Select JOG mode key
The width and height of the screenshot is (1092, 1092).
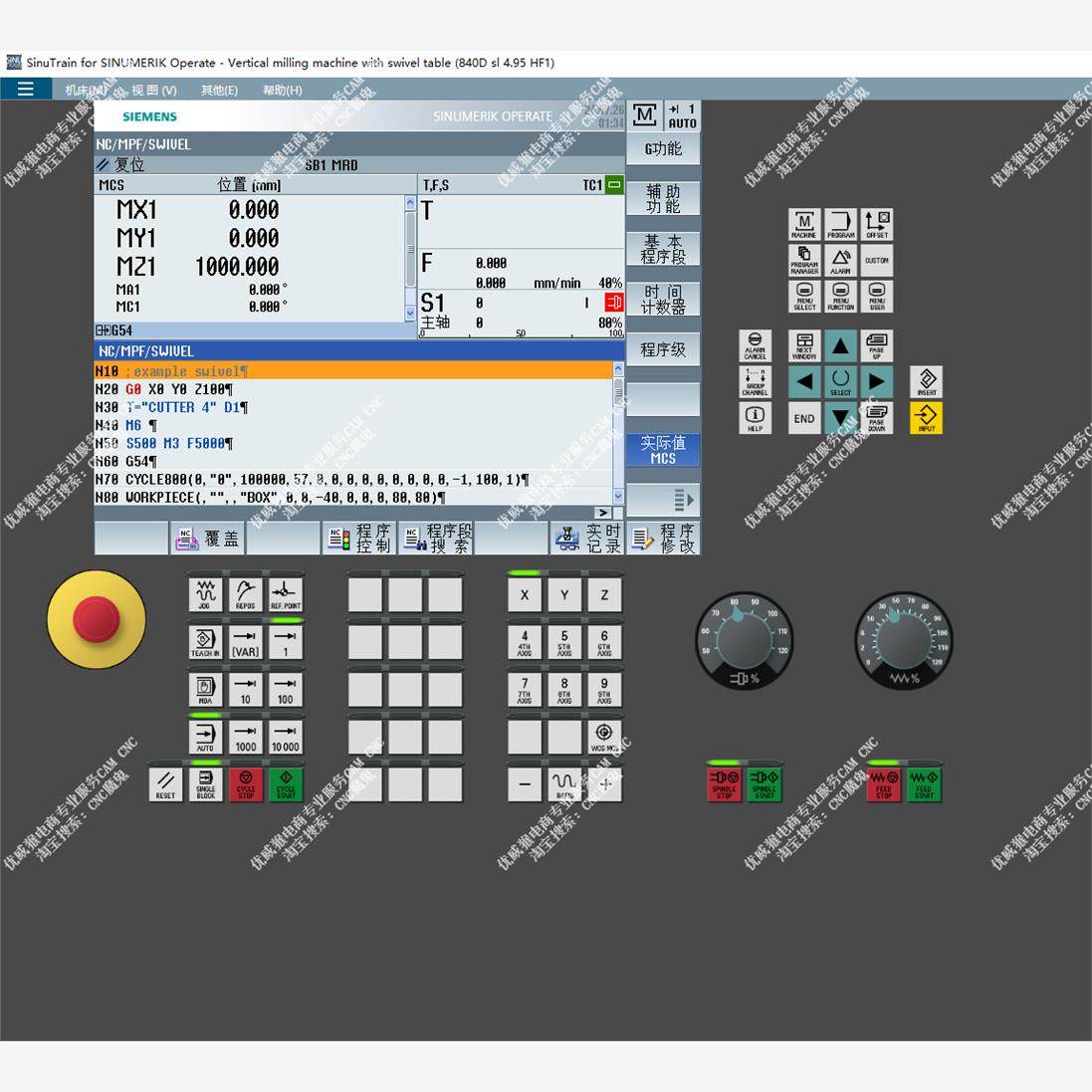tap(205, 594)
